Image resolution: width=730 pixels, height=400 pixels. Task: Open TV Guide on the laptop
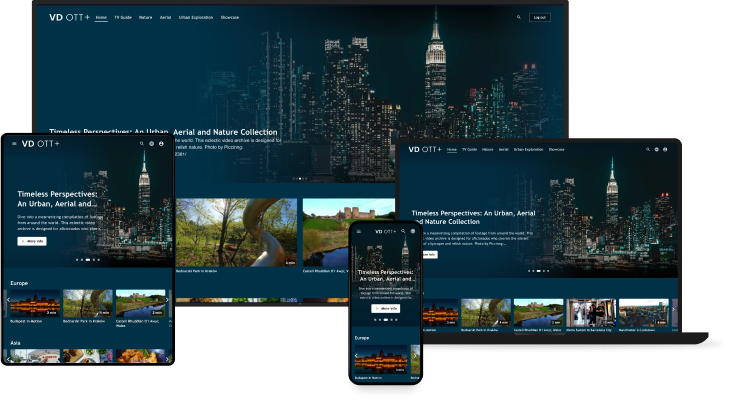469,149
